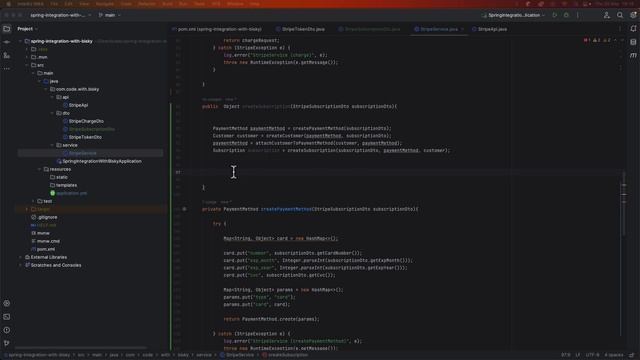
Task: Open the Project tool window icon
Action: (x=7, y=29)
